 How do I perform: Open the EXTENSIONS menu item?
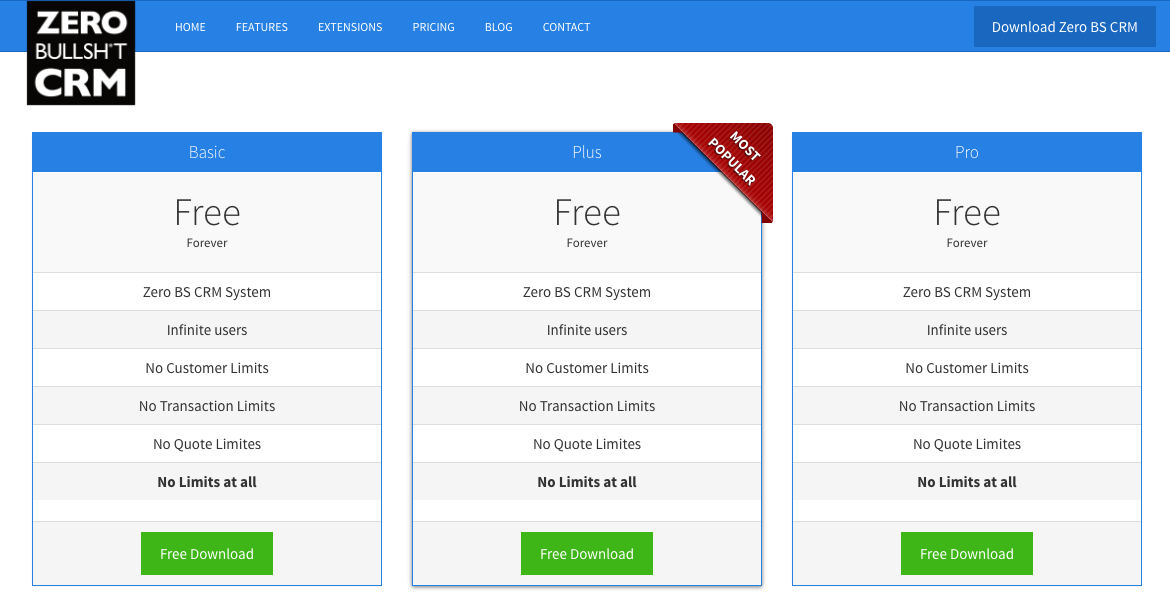pyautogui.click(x=350, y=27)
